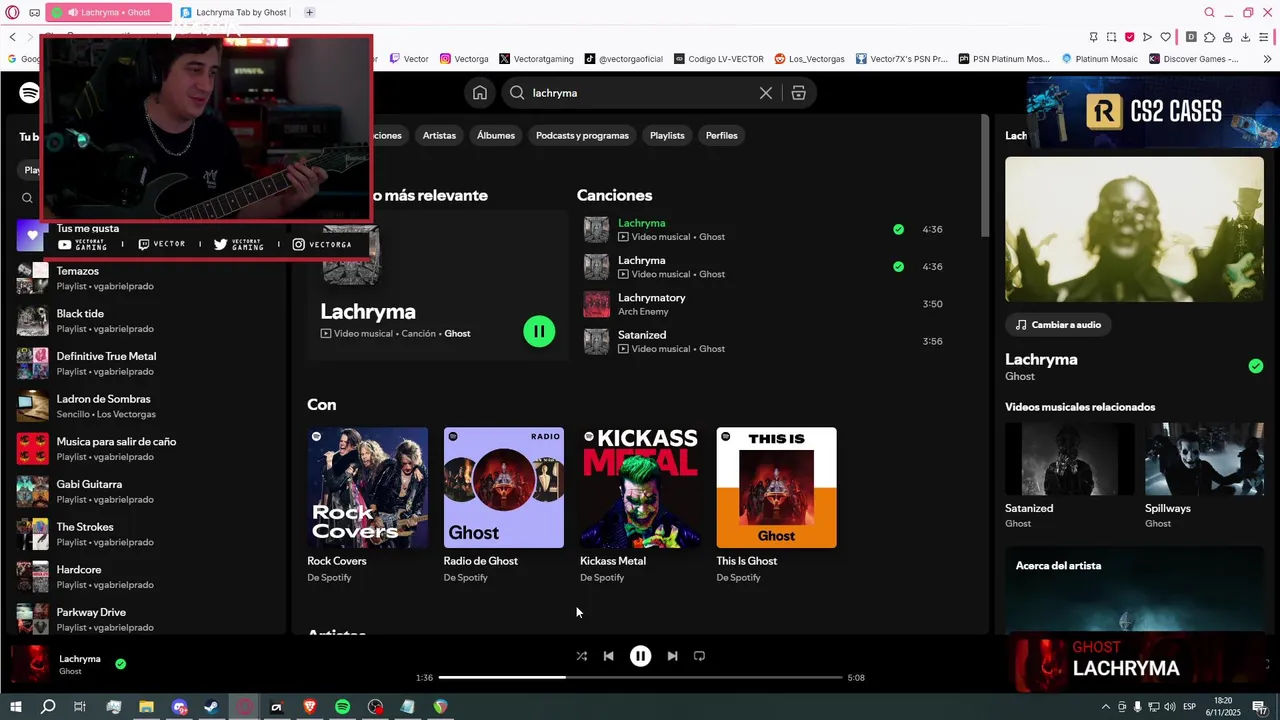This screenshot has width=1280, height=720.
Task: Toggle saved check in the bottom now-playing bar
Action: tap(120, 663)
